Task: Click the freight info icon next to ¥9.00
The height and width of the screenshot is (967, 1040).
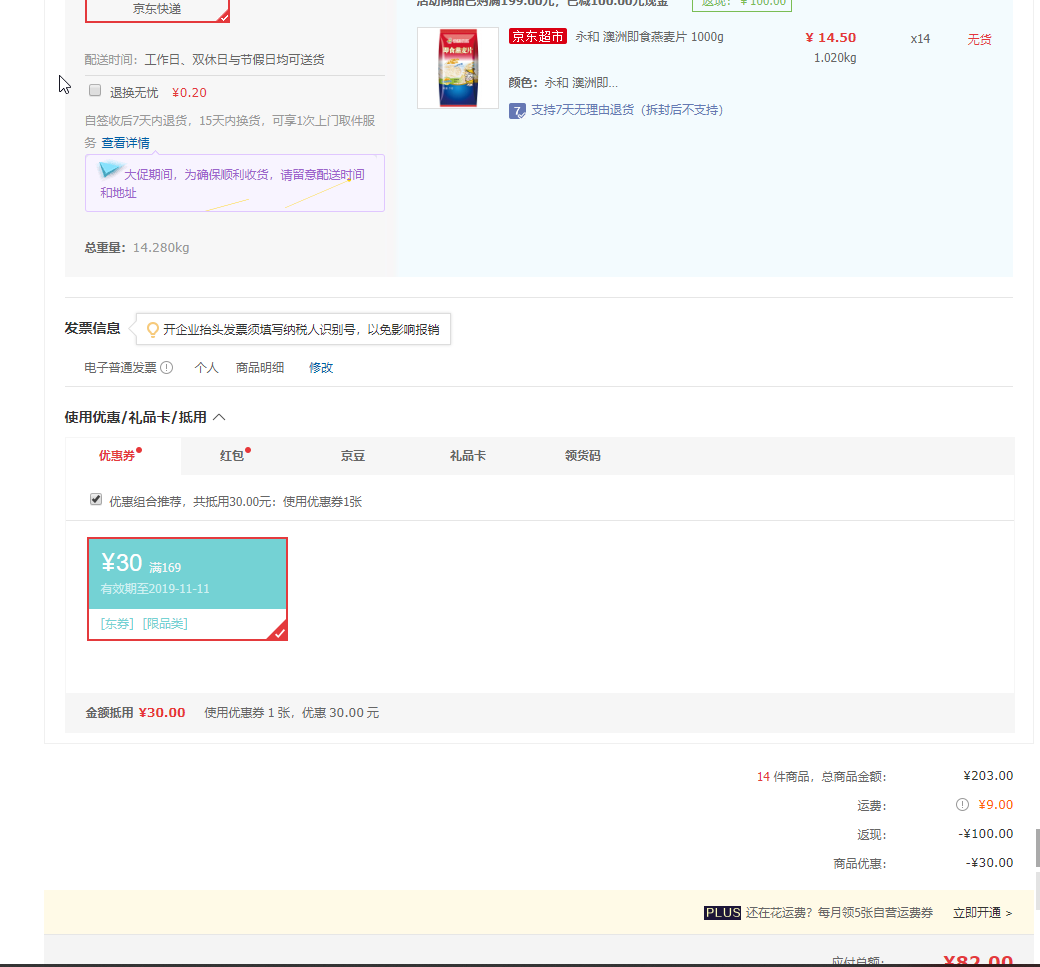Action: 962,805
